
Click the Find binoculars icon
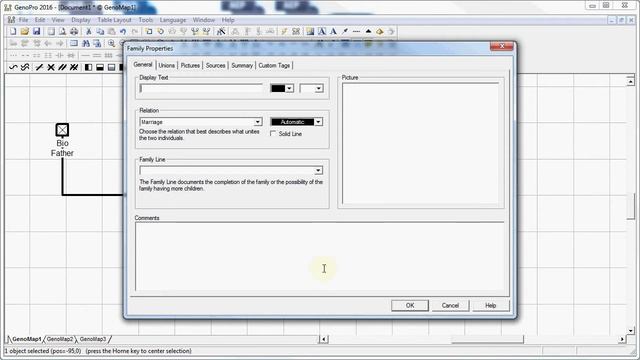pyautogui.click(x=86, y=43)
